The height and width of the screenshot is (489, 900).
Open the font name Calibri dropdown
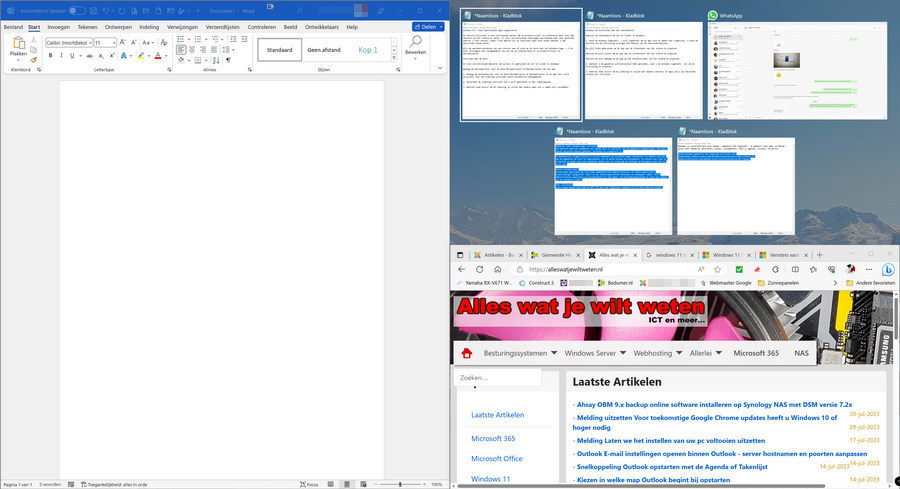point(91,42)
